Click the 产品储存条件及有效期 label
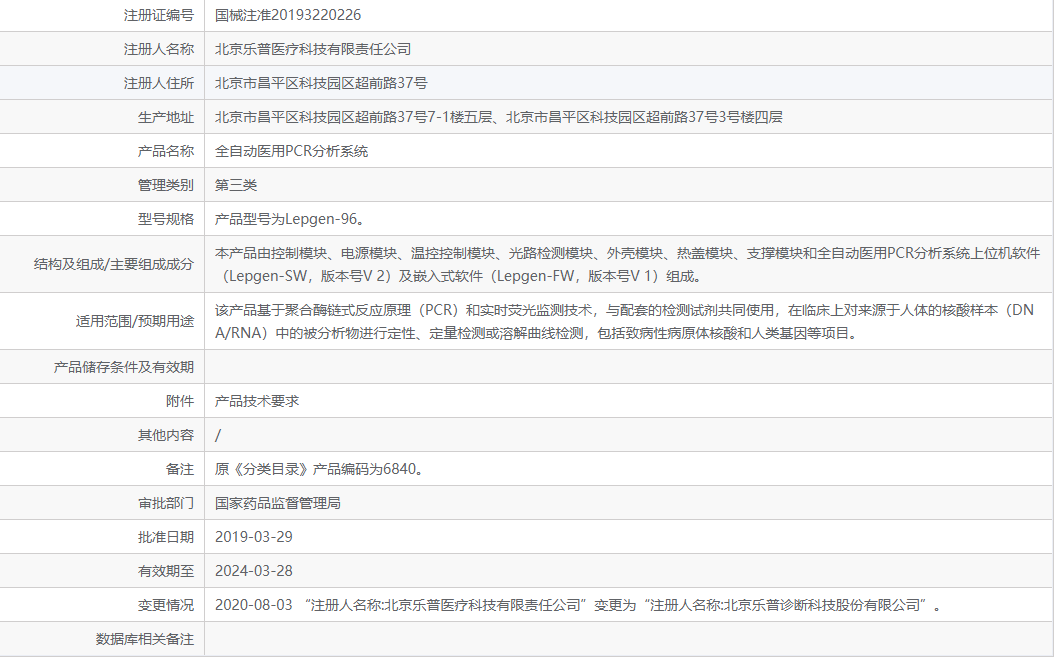The height and width of the screenshot is (660, 1058). [x=124, y=367]
